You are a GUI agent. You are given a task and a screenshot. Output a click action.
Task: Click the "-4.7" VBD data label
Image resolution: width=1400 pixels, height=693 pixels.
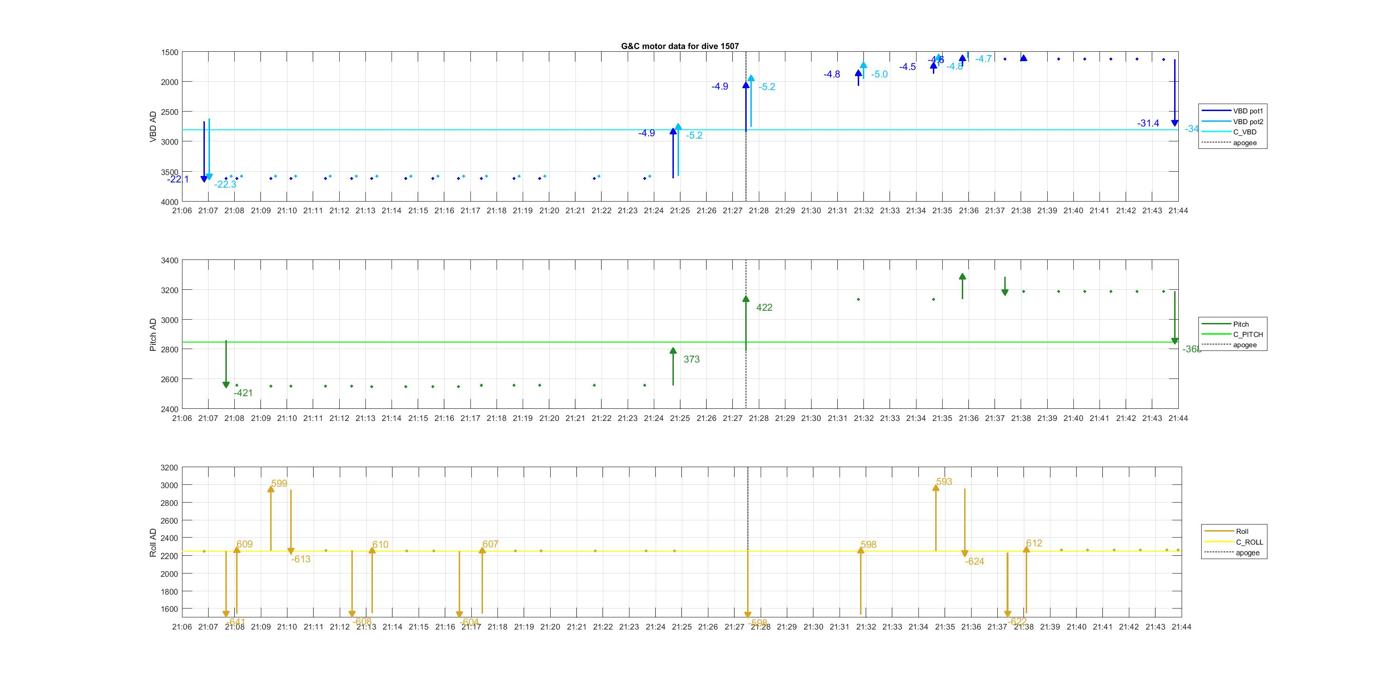[x=984, y=59]
